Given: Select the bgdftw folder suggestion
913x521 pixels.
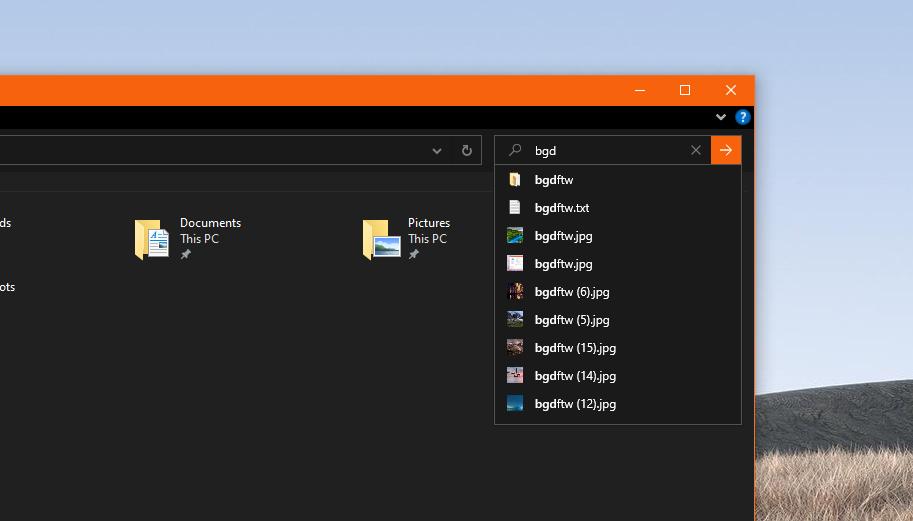Looking at the screenshot, I should tap(618, 179).
